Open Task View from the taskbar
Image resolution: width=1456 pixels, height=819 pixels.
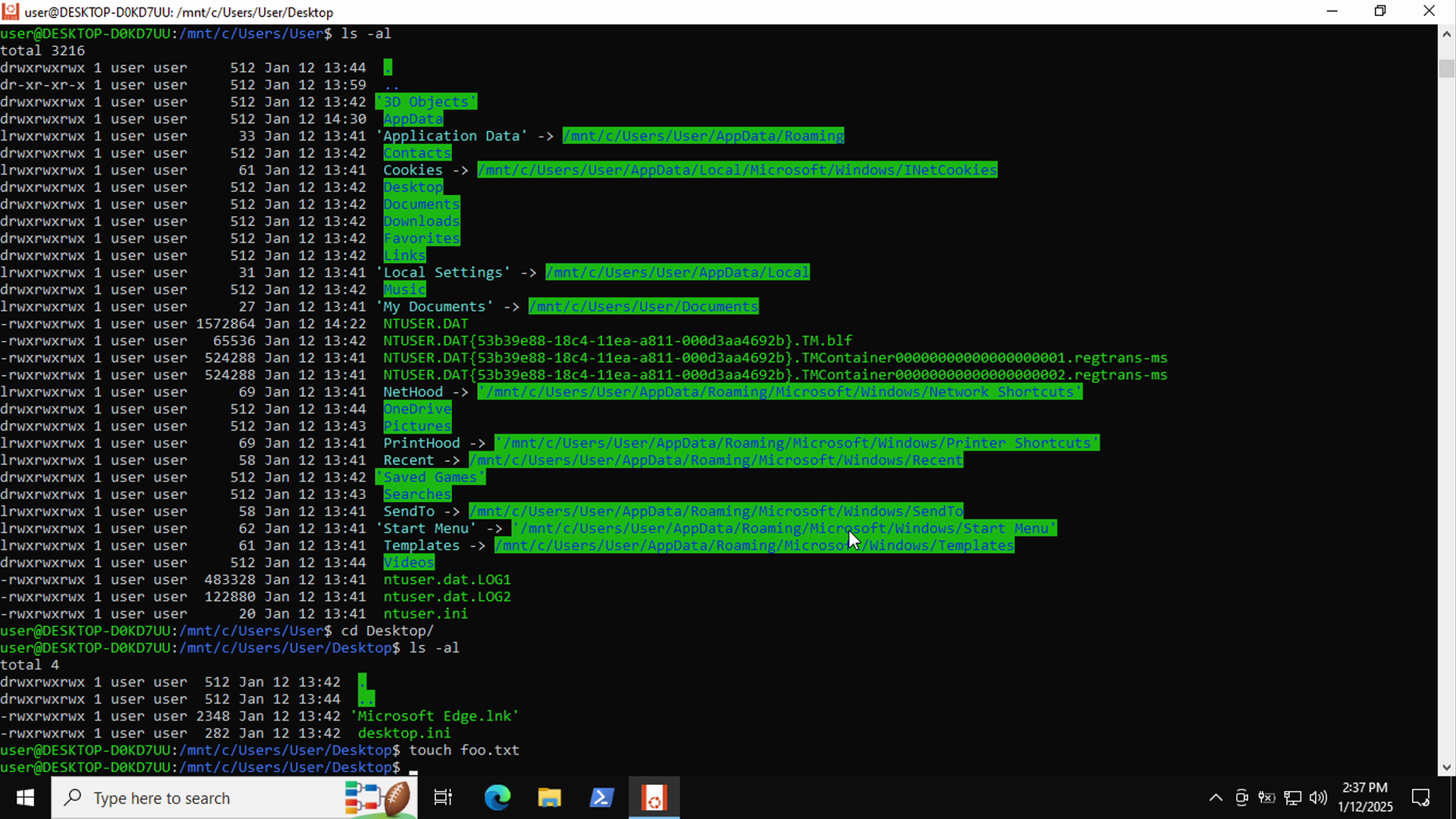click(x=443, y=798)
